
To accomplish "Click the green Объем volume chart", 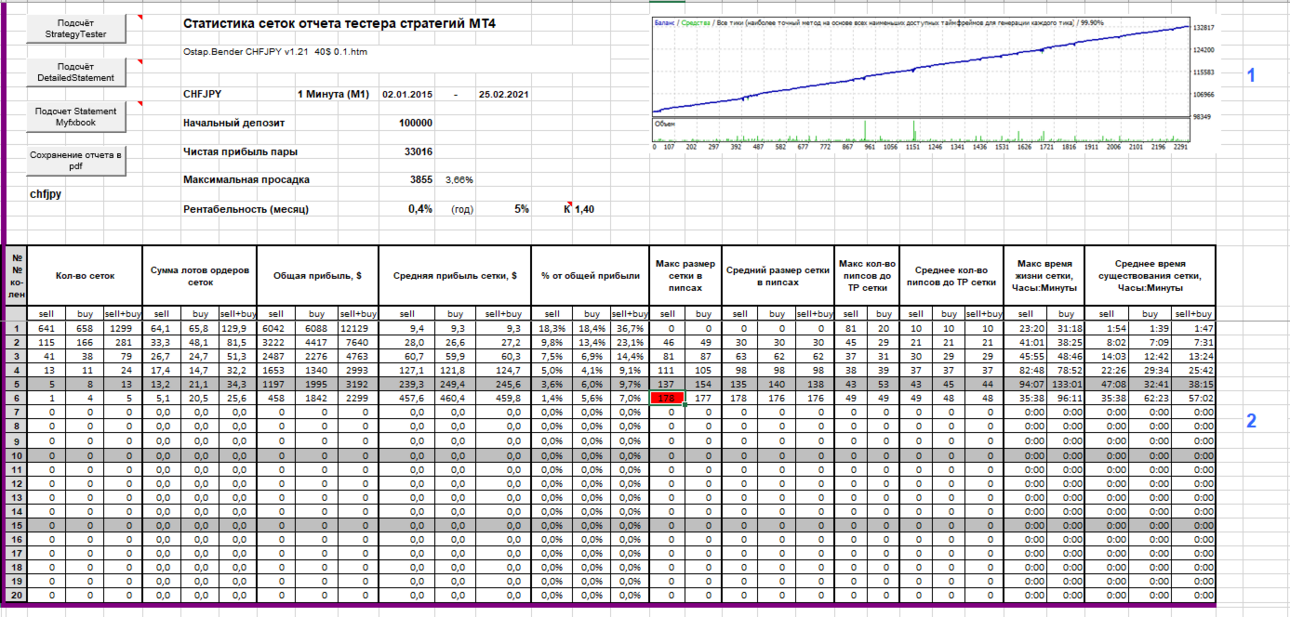I will (920, 132).
